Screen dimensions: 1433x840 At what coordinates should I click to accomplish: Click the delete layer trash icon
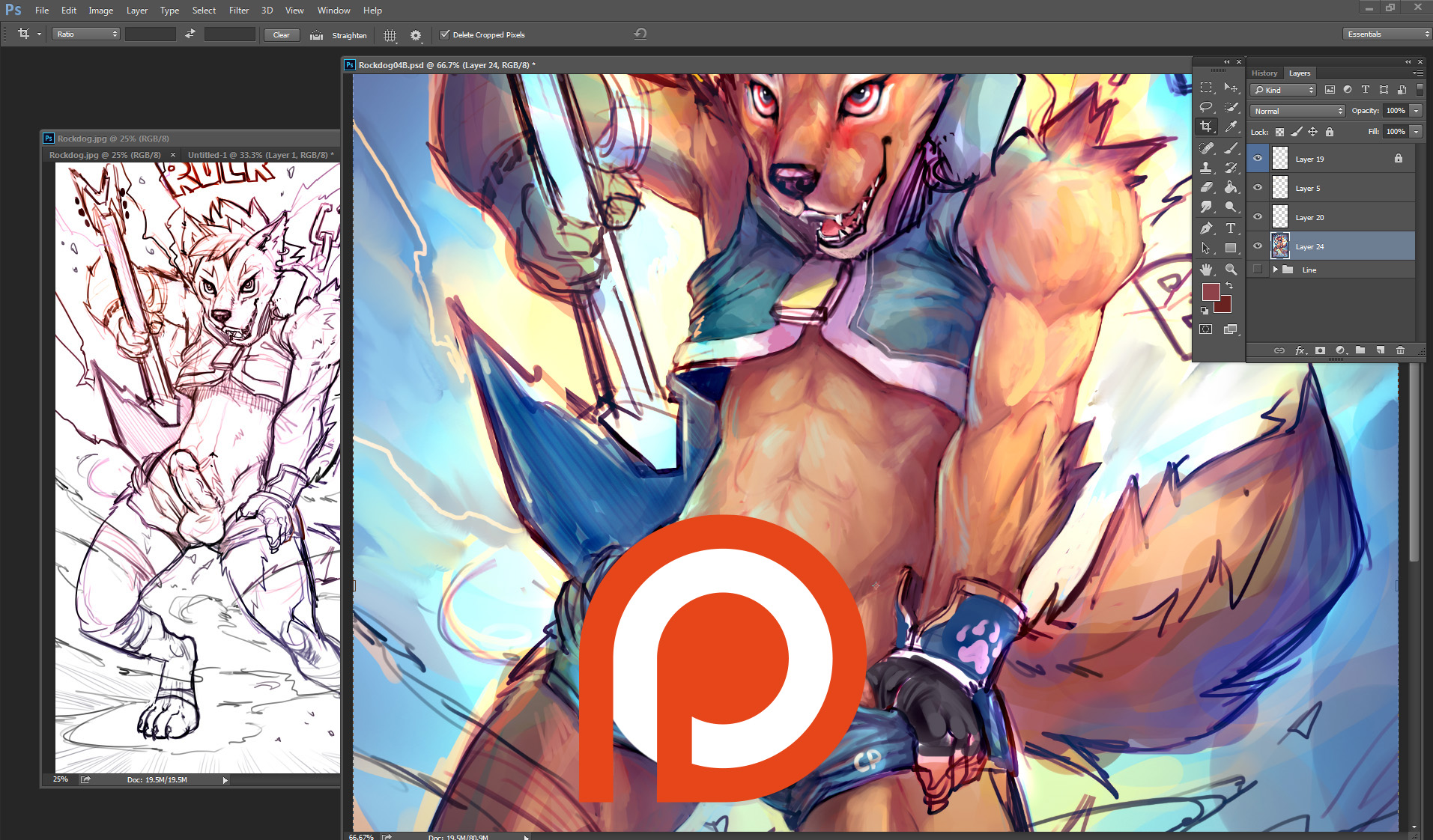(x=1400, y=350)
